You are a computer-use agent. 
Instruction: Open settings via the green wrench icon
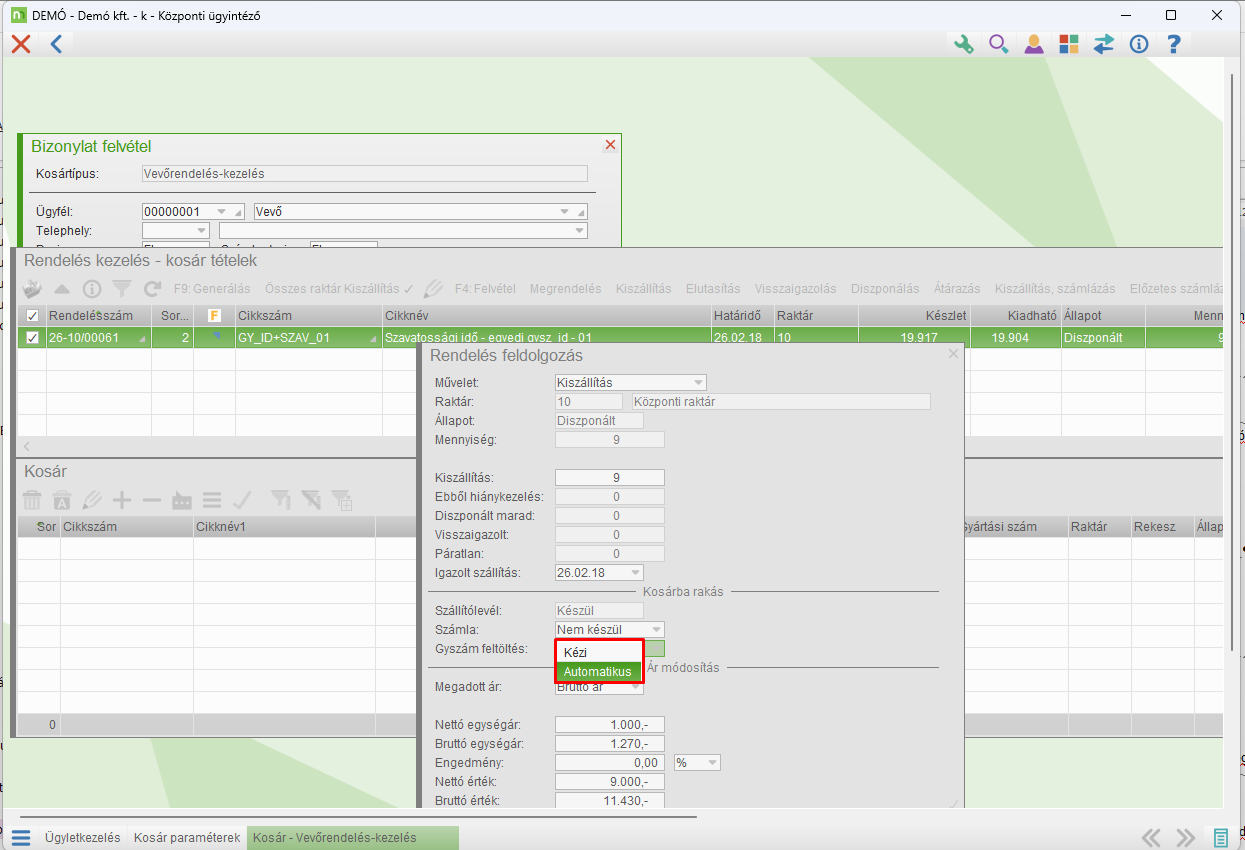click(964, 44)
